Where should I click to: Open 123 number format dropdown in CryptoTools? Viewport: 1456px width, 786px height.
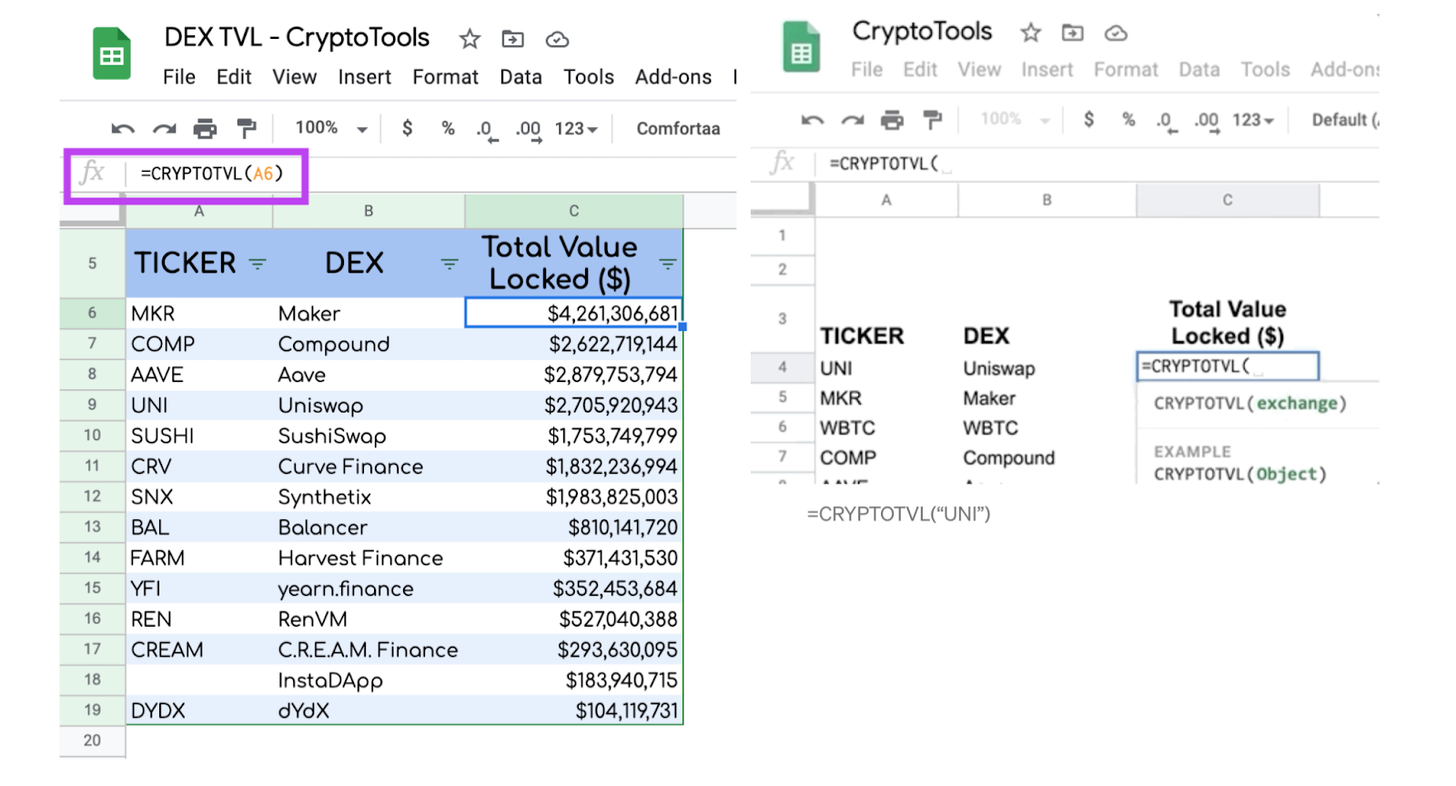pos(1253,120)
